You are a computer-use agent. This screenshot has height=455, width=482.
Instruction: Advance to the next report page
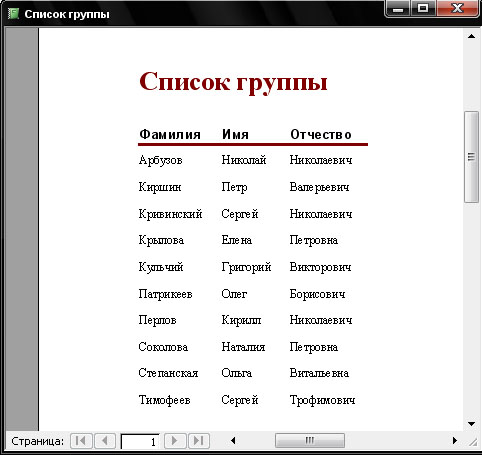[175, 441]
